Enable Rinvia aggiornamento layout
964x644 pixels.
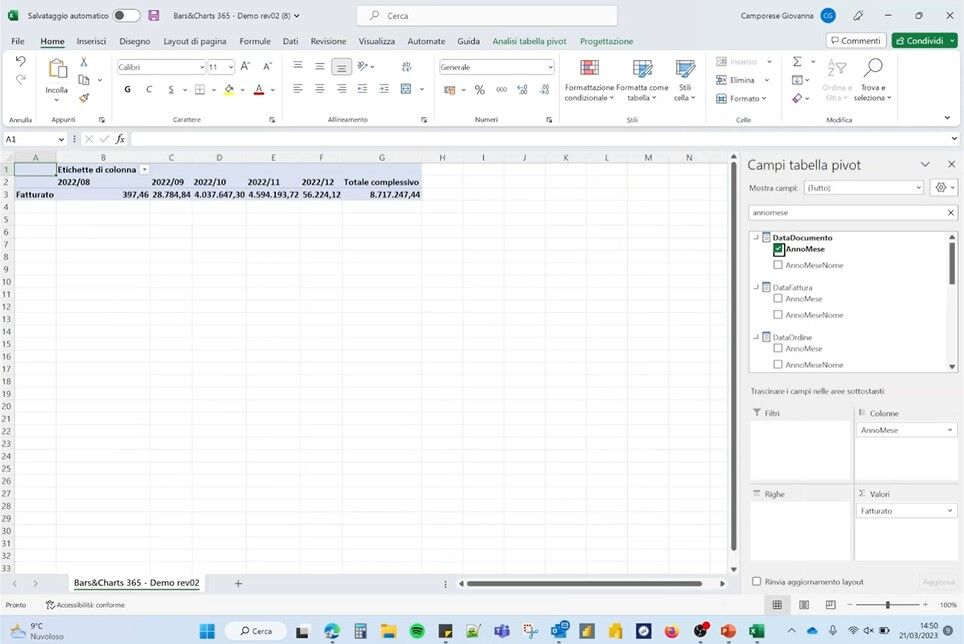coord(757,581)
